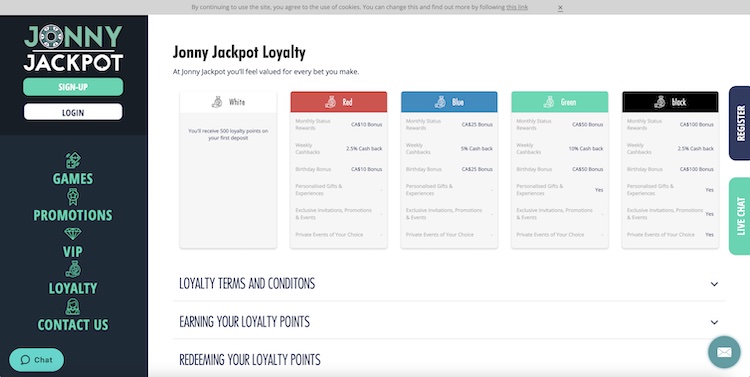The height and width of the screenshot is (377, 750).
Task: Click Green card's 10% Cash back value
Action: [586, 148]
